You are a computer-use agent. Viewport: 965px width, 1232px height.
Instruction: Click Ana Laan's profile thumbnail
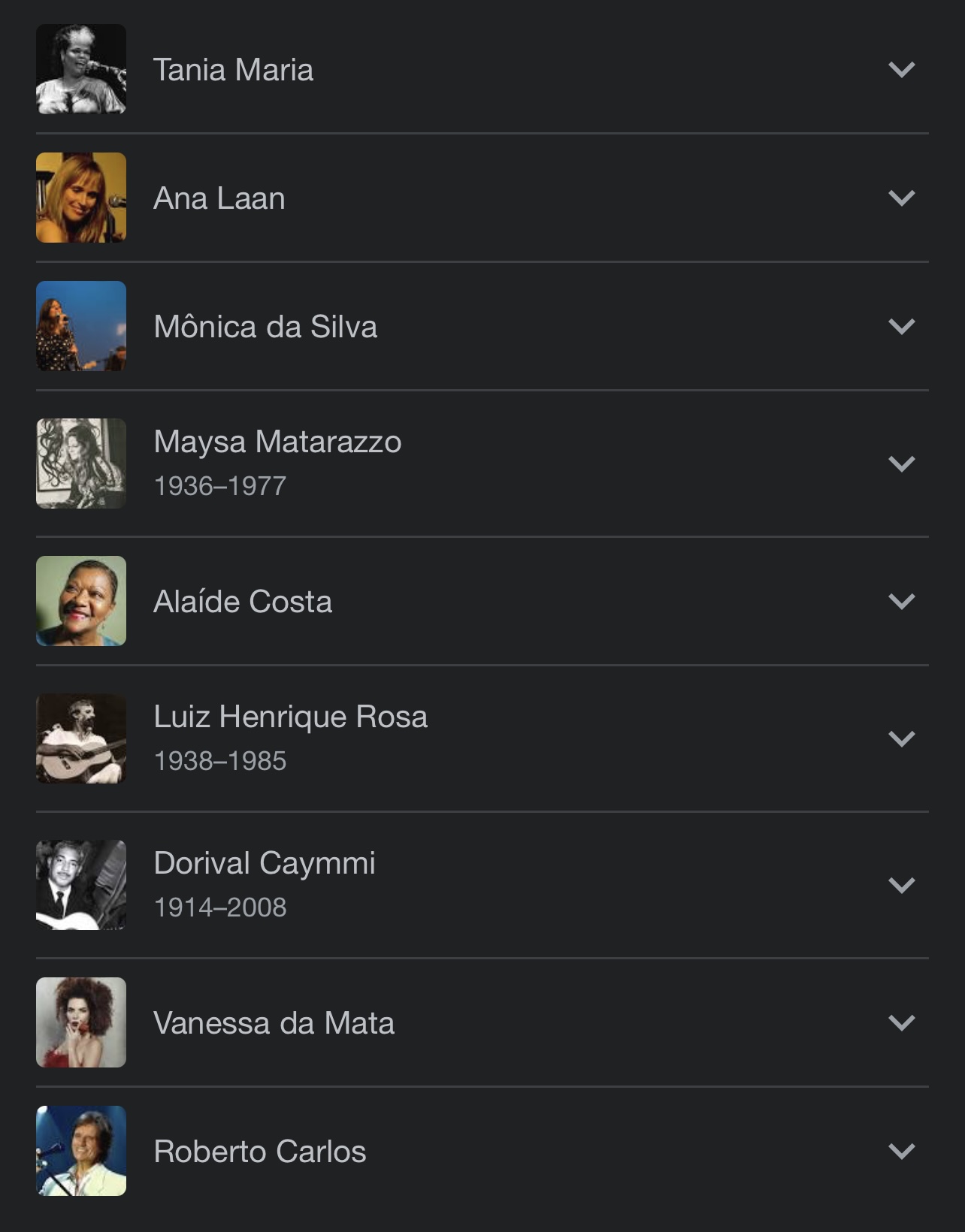81,198
